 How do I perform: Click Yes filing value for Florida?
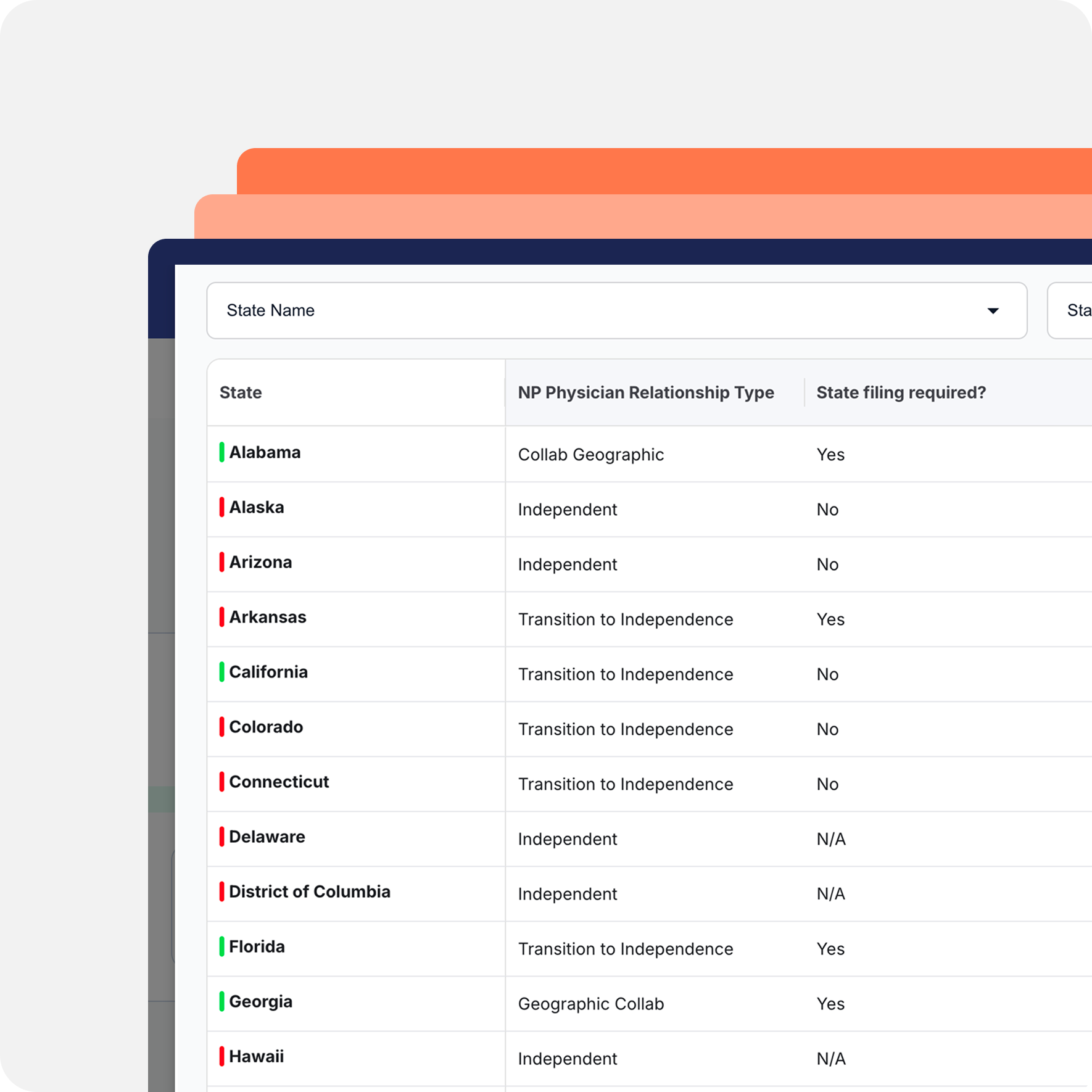830,949
